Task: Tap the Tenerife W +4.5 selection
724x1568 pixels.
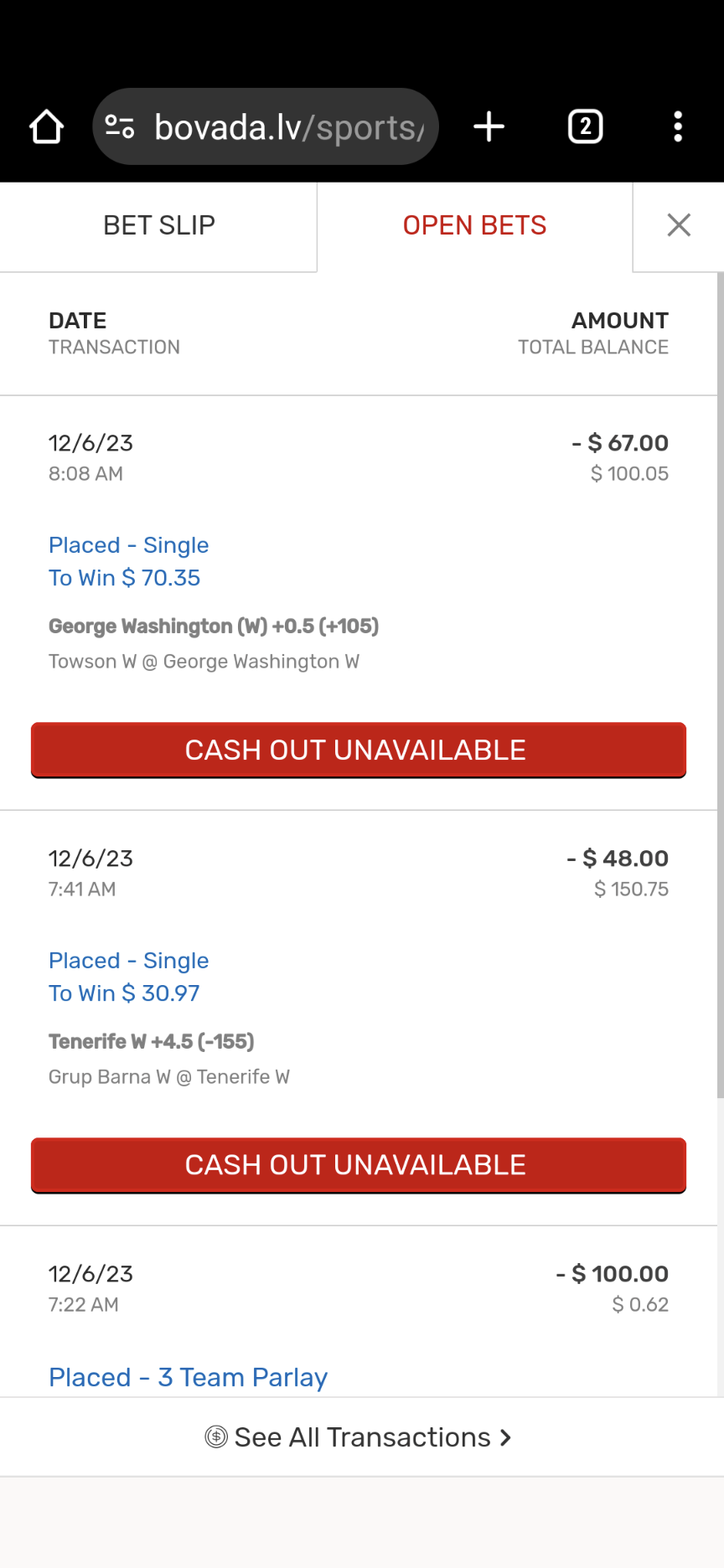Action: pyautogui.click(x=152, y=1042)
